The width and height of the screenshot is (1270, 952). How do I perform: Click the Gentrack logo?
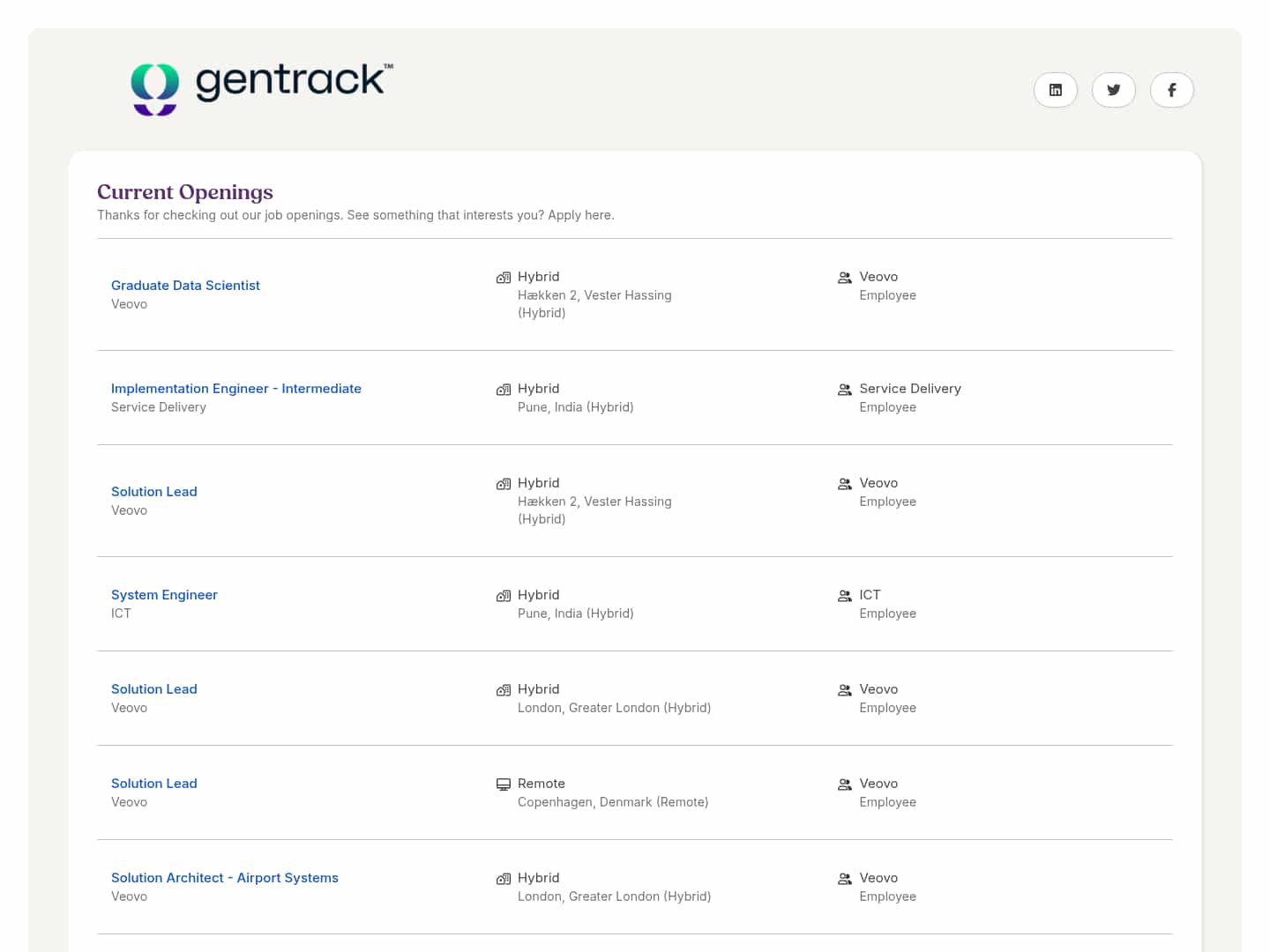tap(262, 88)
